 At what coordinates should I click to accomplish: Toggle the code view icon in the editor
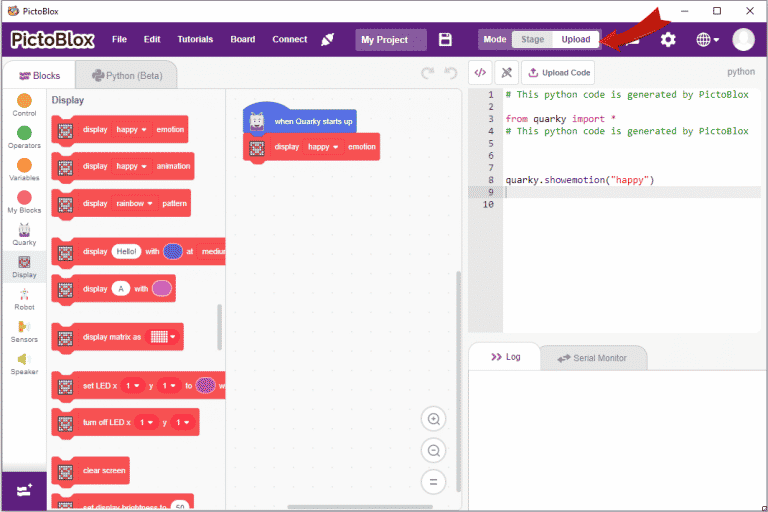480,72
